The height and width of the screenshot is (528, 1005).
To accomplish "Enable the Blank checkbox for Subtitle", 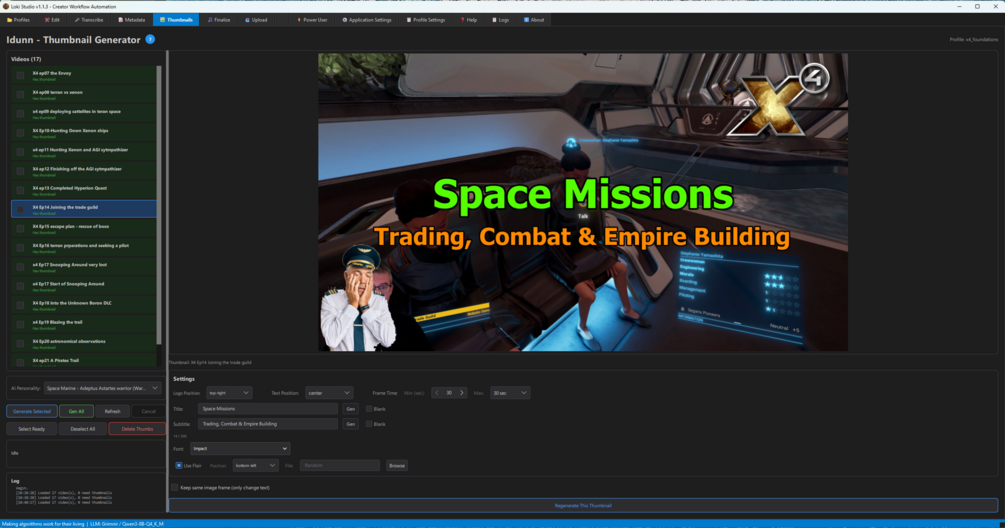I will pyautogui.click(x=369, y=424).
